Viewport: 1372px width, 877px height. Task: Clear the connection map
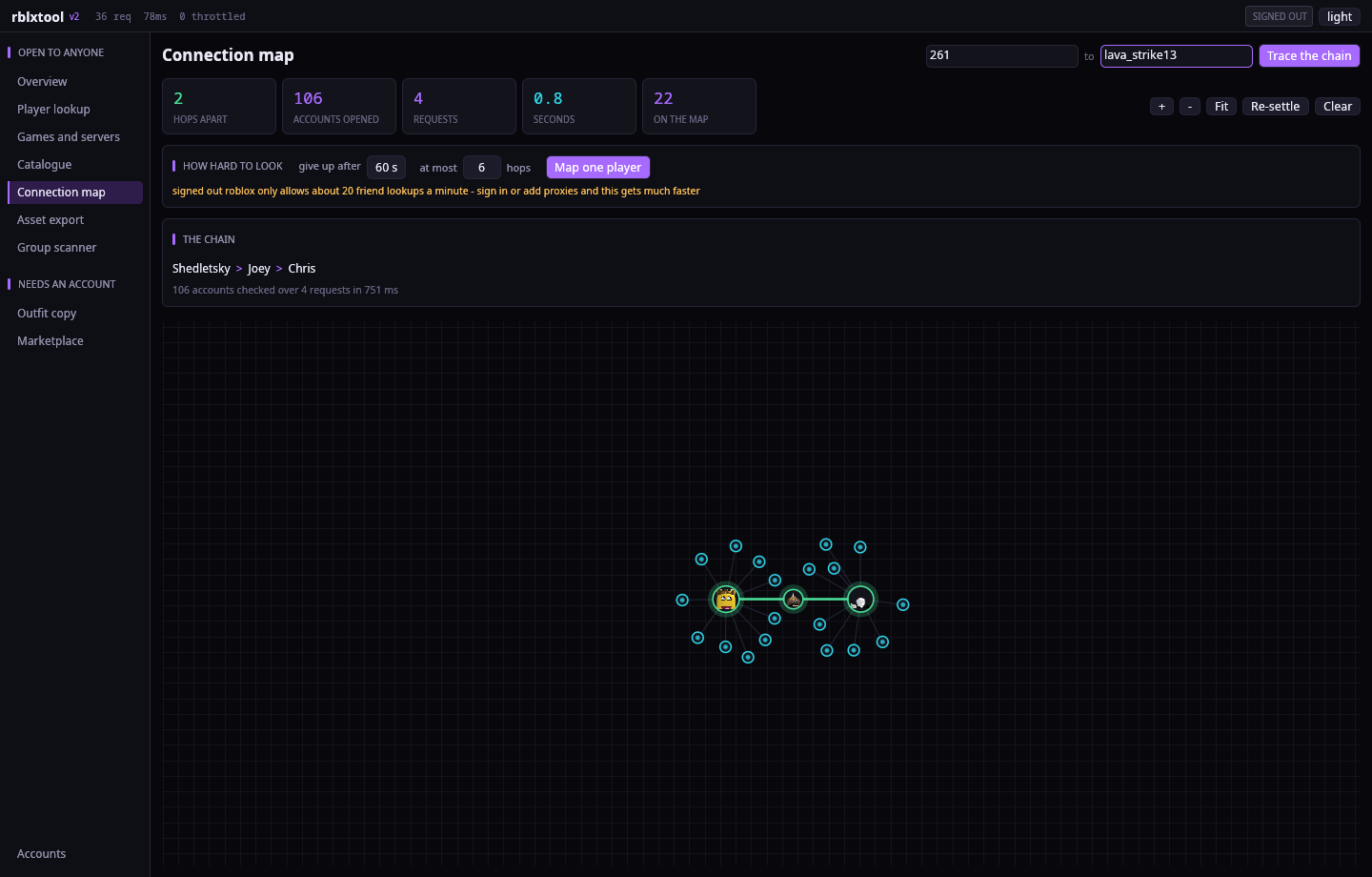1338,107
